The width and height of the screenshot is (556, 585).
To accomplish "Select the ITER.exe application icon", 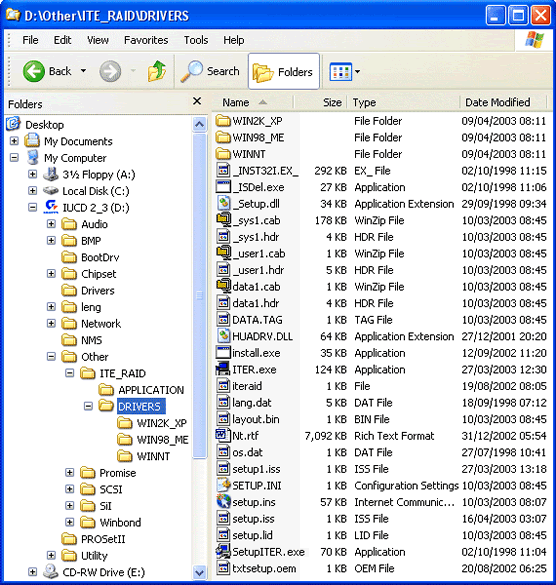I will coord(223,369).
